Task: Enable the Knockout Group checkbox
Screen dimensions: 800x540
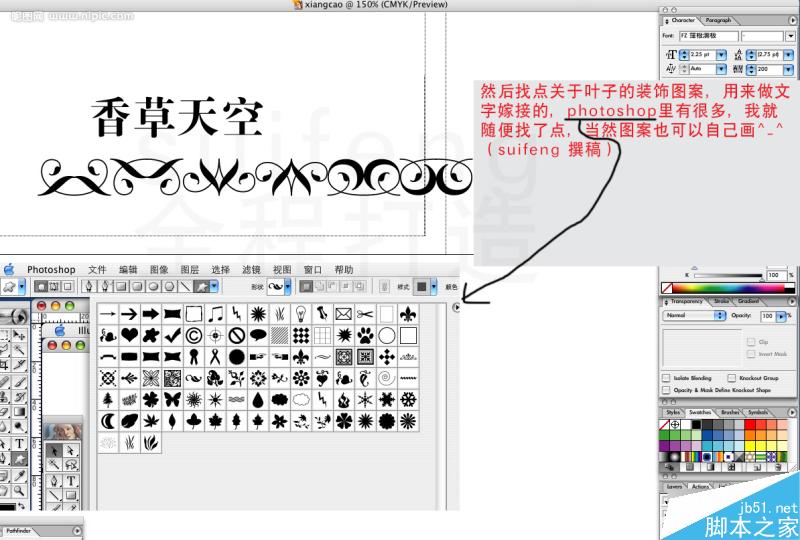Action: click(732, 378)
